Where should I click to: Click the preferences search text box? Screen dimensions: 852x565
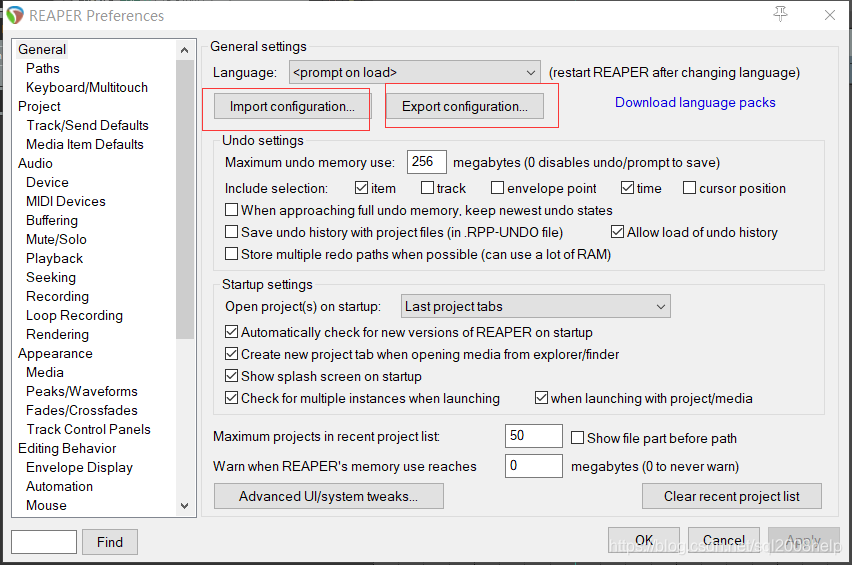tap(44, 542)
